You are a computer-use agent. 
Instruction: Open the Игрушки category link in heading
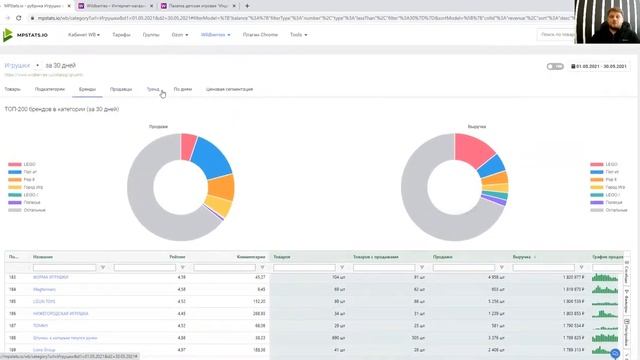17,65
